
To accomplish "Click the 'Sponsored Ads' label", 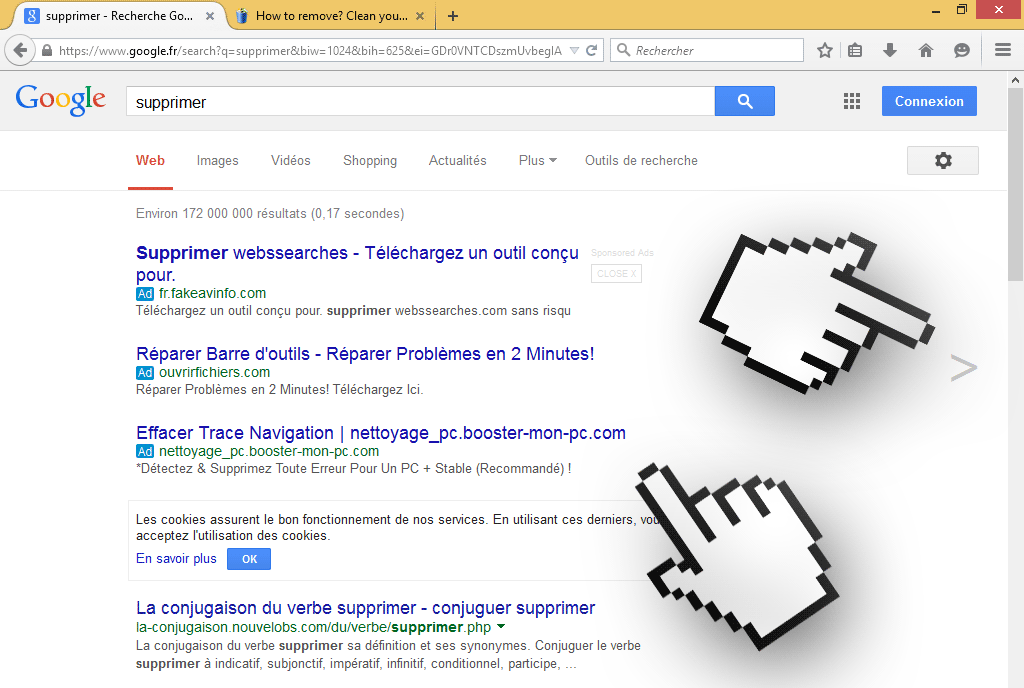I will [622, 253].
